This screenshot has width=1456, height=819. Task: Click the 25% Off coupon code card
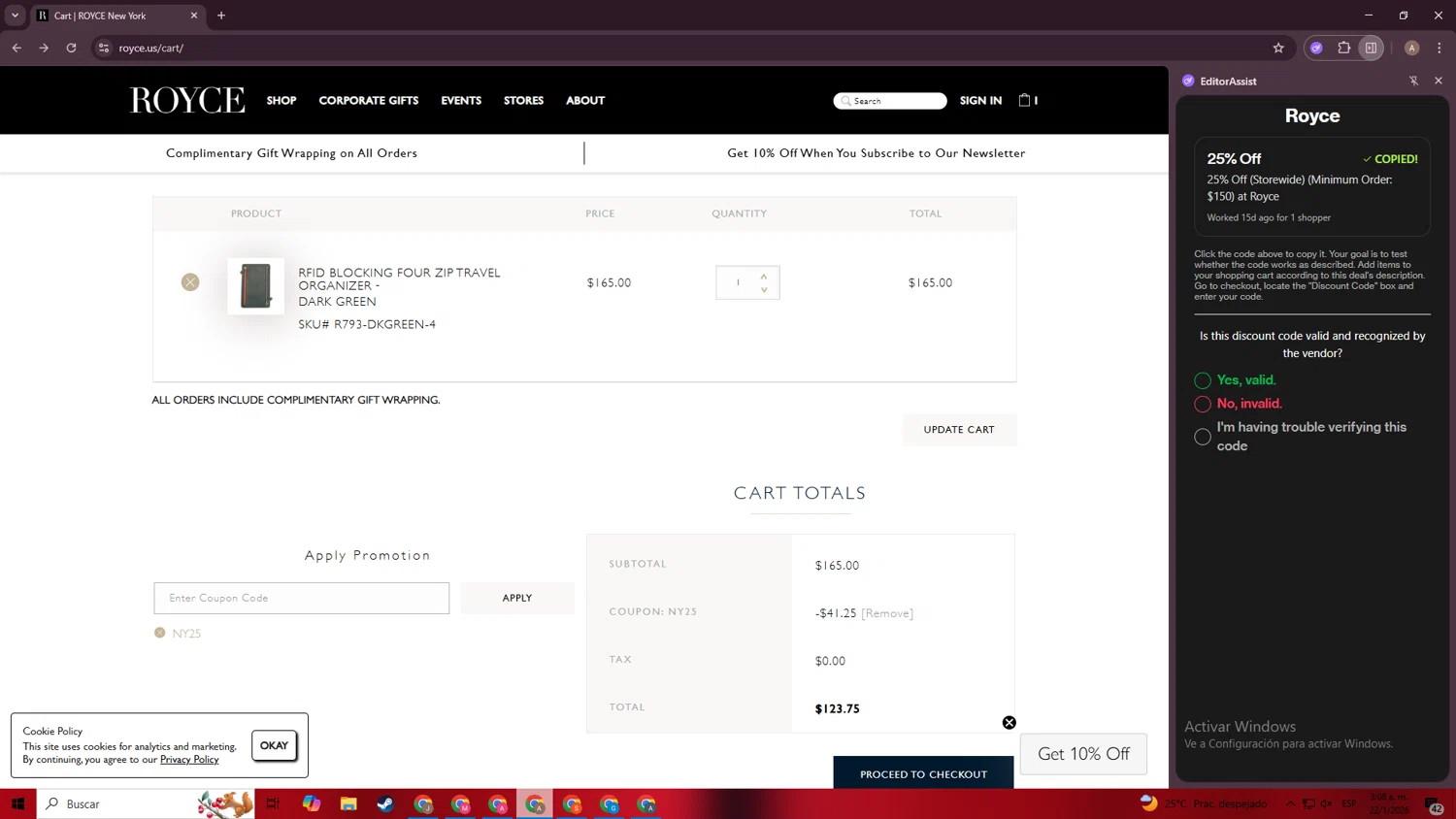1312,186
